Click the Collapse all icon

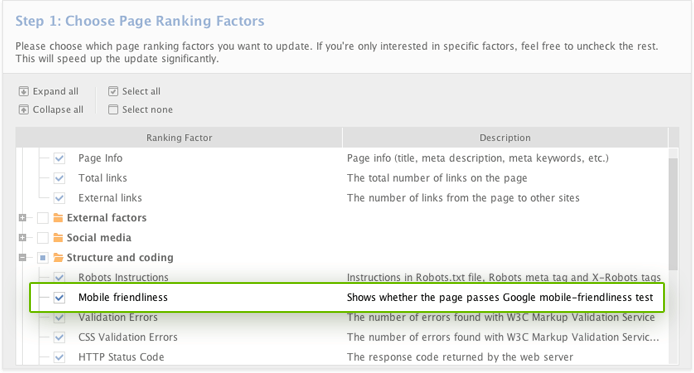click(x=23, y=110)
